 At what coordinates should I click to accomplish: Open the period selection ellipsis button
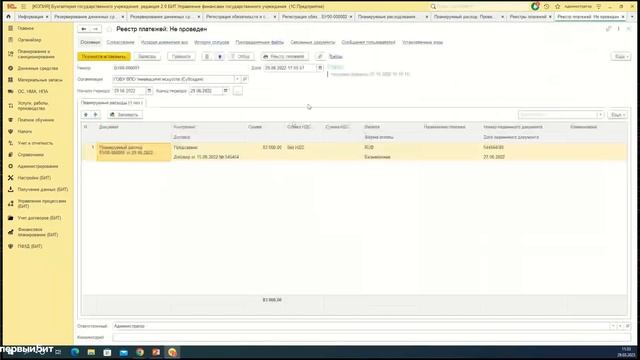click(x=238, y=91)
